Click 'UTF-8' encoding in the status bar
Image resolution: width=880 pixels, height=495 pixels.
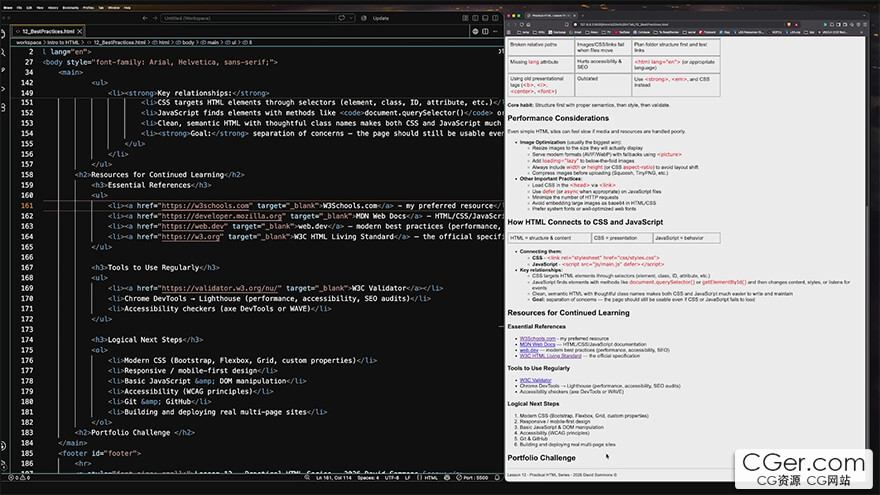[392, 478]
